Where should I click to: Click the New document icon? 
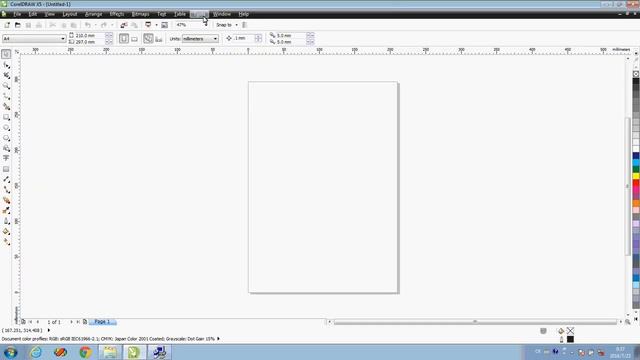tap(7, 25)
